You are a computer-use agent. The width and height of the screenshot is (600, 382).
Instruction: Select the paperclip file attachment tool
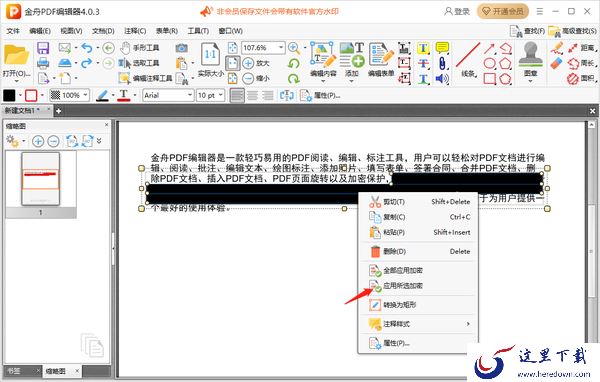(442, 64)
